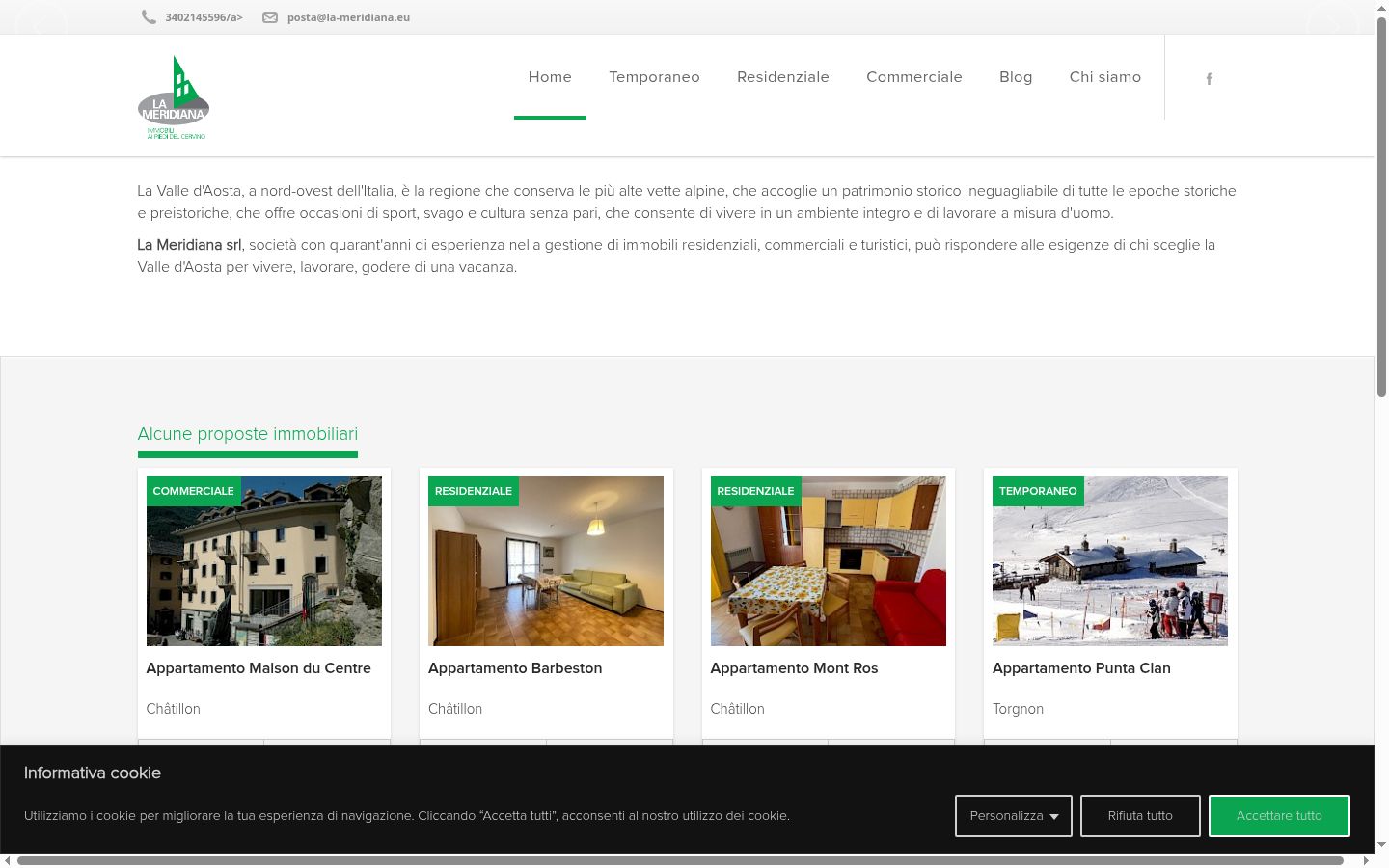This screenshot has width=1389, height=868.
Task: Click the Alcune proposte immobiliari heading
Action: pos(248,434)
